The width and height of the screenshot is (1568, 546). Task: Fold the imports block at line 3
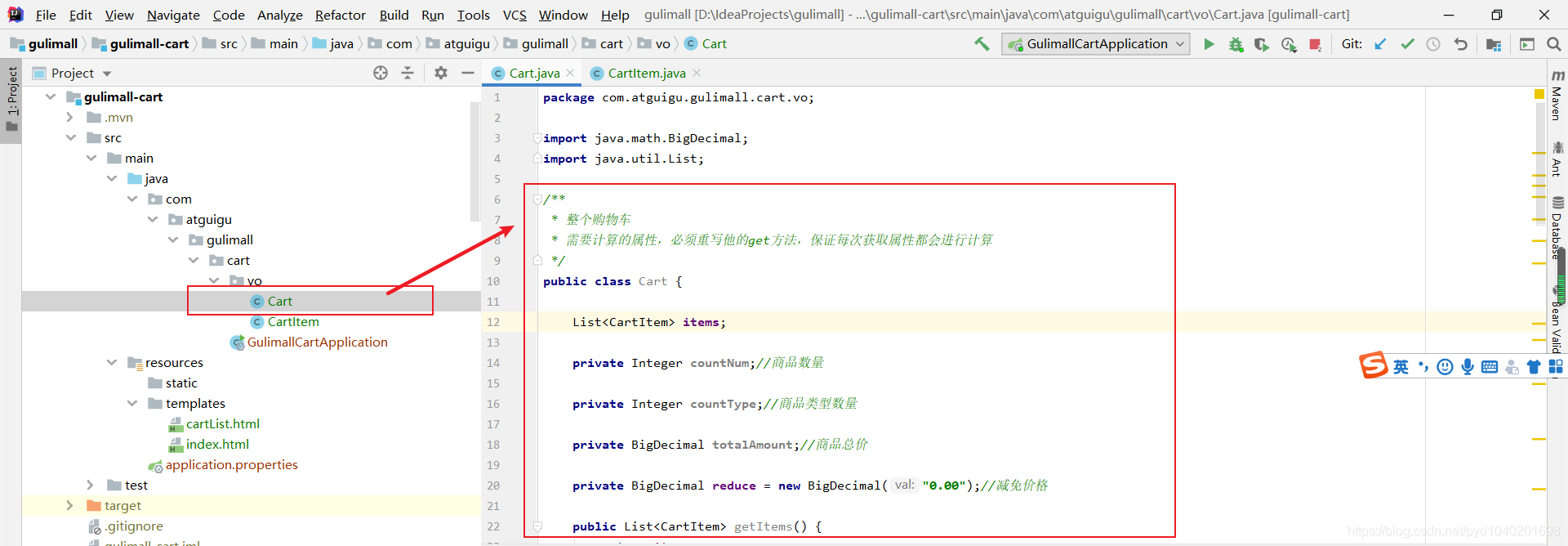click(537, 137)
